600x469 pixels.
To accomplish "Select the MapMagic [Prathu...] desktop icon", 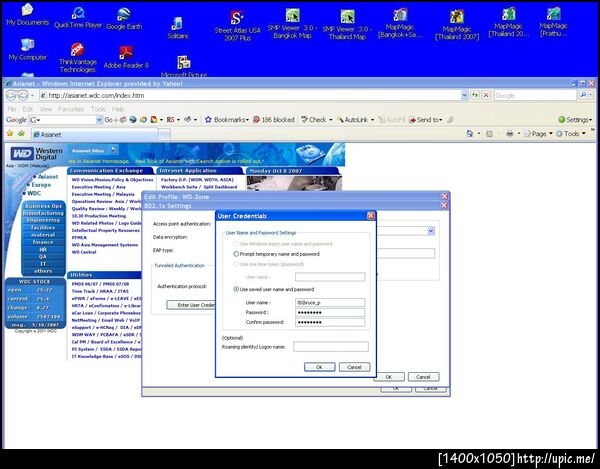I will click(553, 22).
